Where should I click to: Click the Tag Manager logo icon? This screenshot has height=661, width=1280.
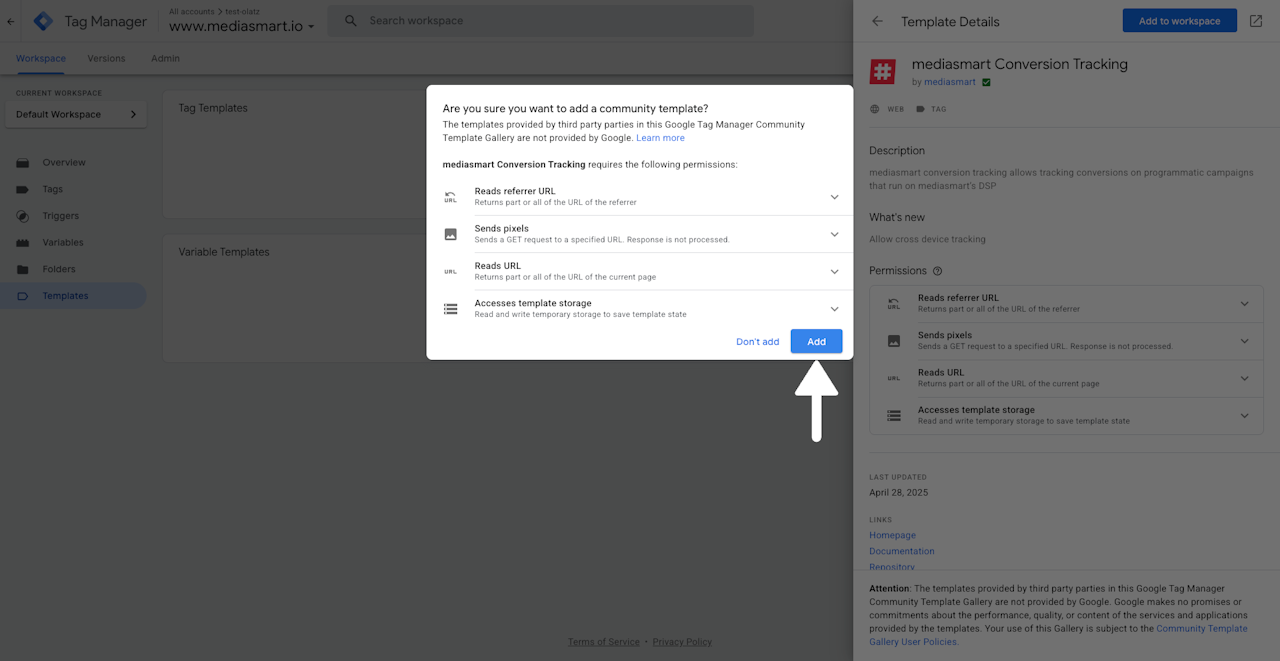[43, 21]
